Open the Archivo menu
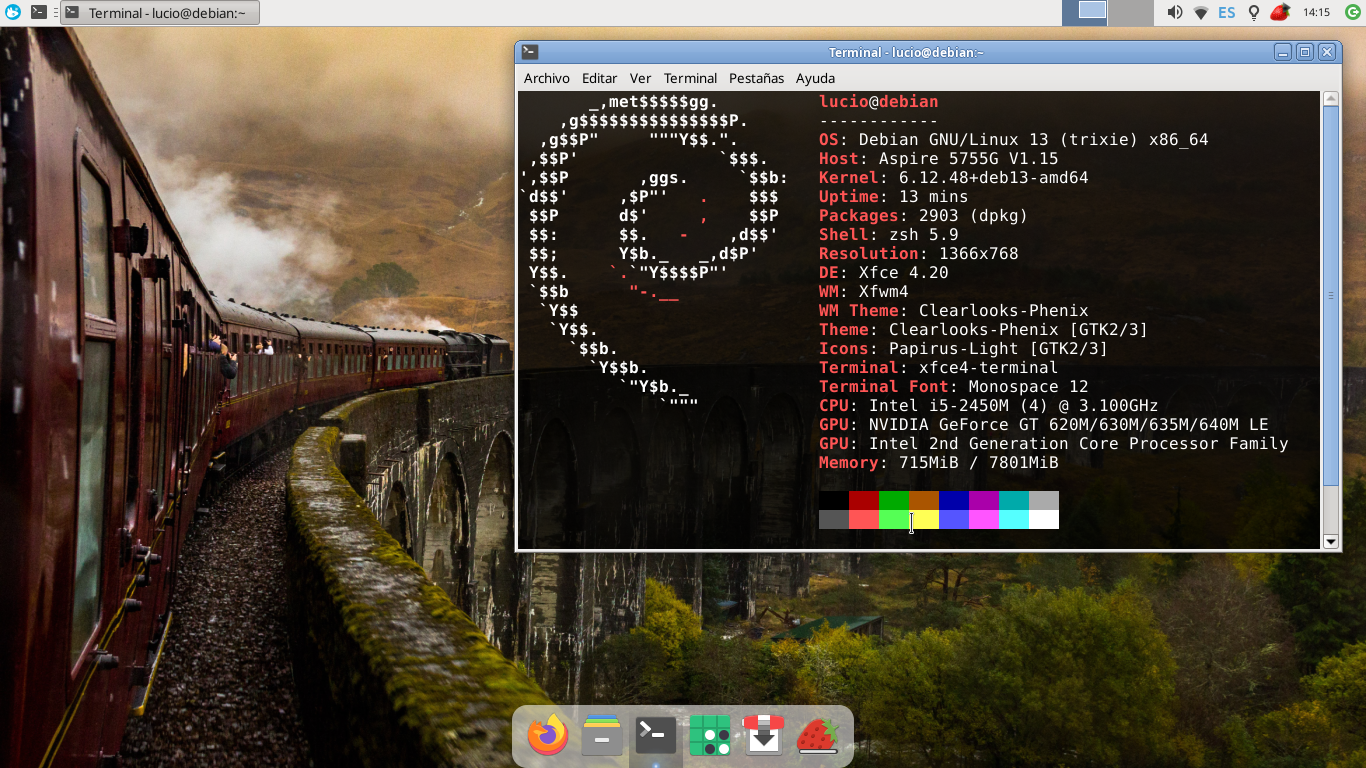This screenshot has height=768, width=1366. tap(547, 78)
